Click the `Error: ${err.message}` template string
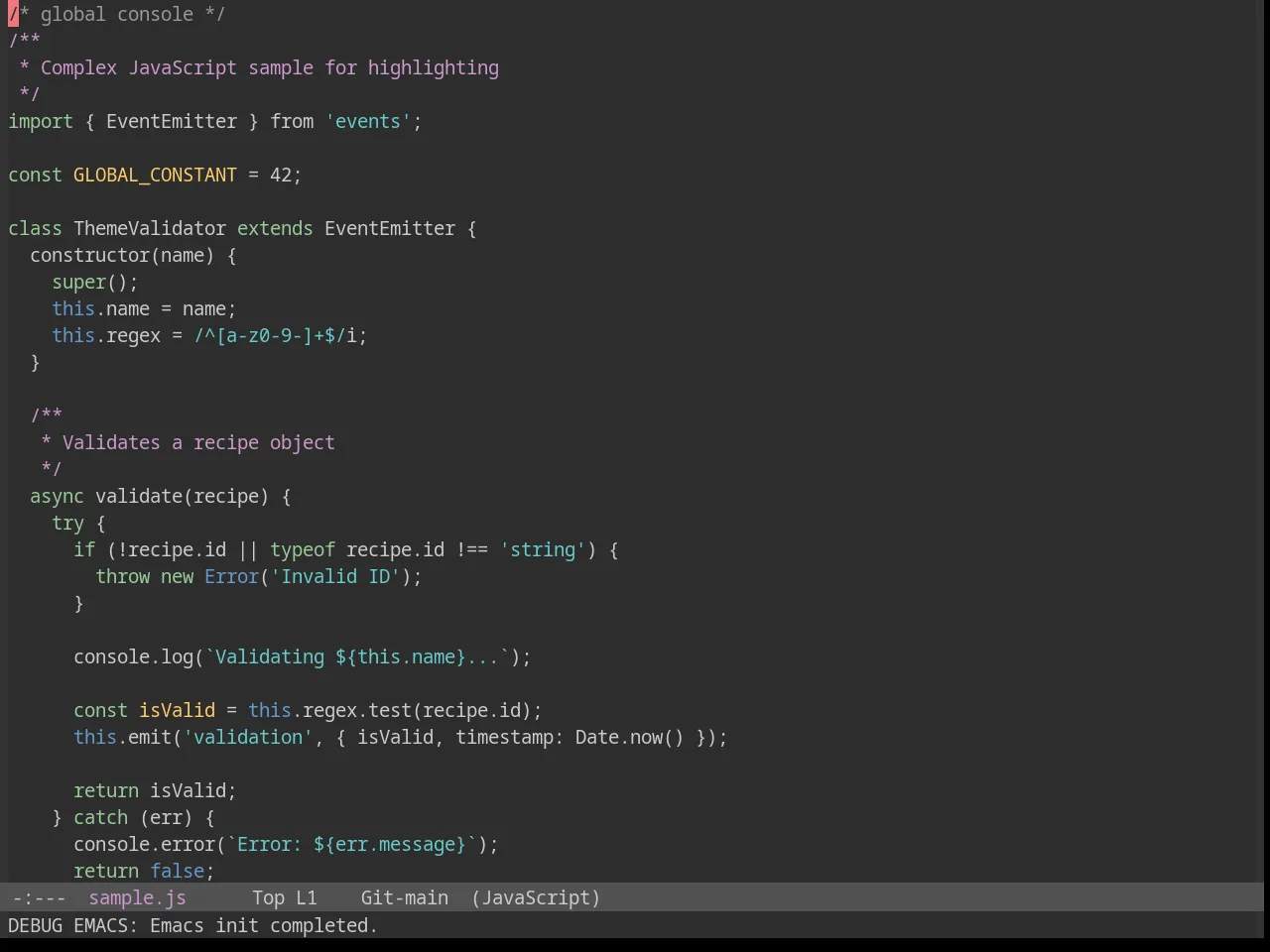 click(351, 844)
